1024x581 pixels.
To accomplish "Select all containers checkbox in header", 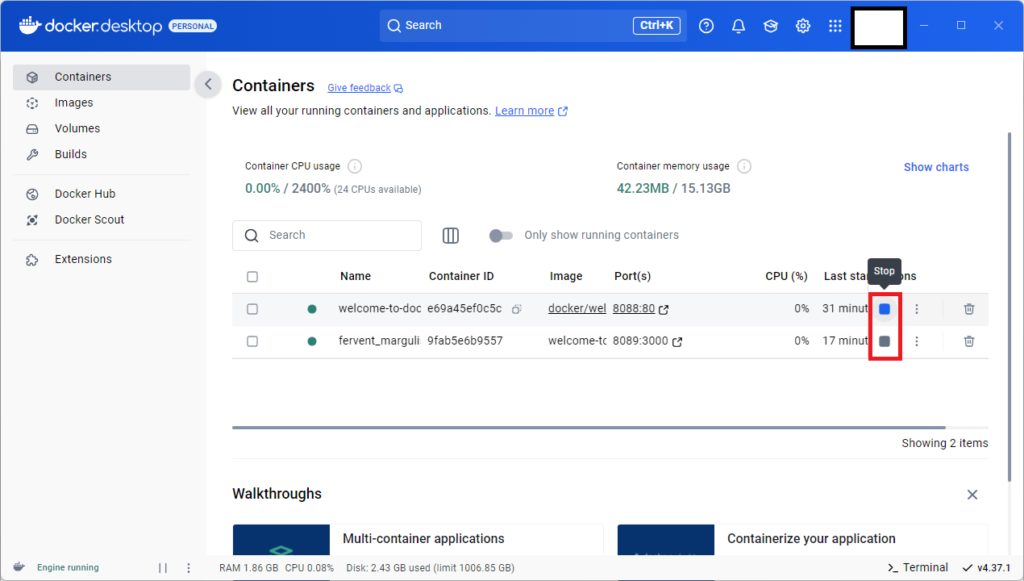I will [x=252, y=277].
